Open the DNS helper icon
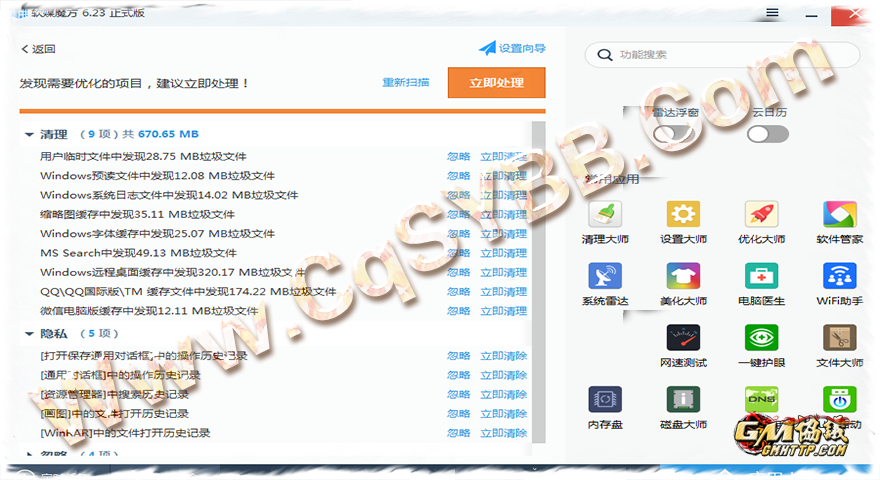Image resolution: width=880 pixels, height=480 pixels. click(x=761, y=399)
